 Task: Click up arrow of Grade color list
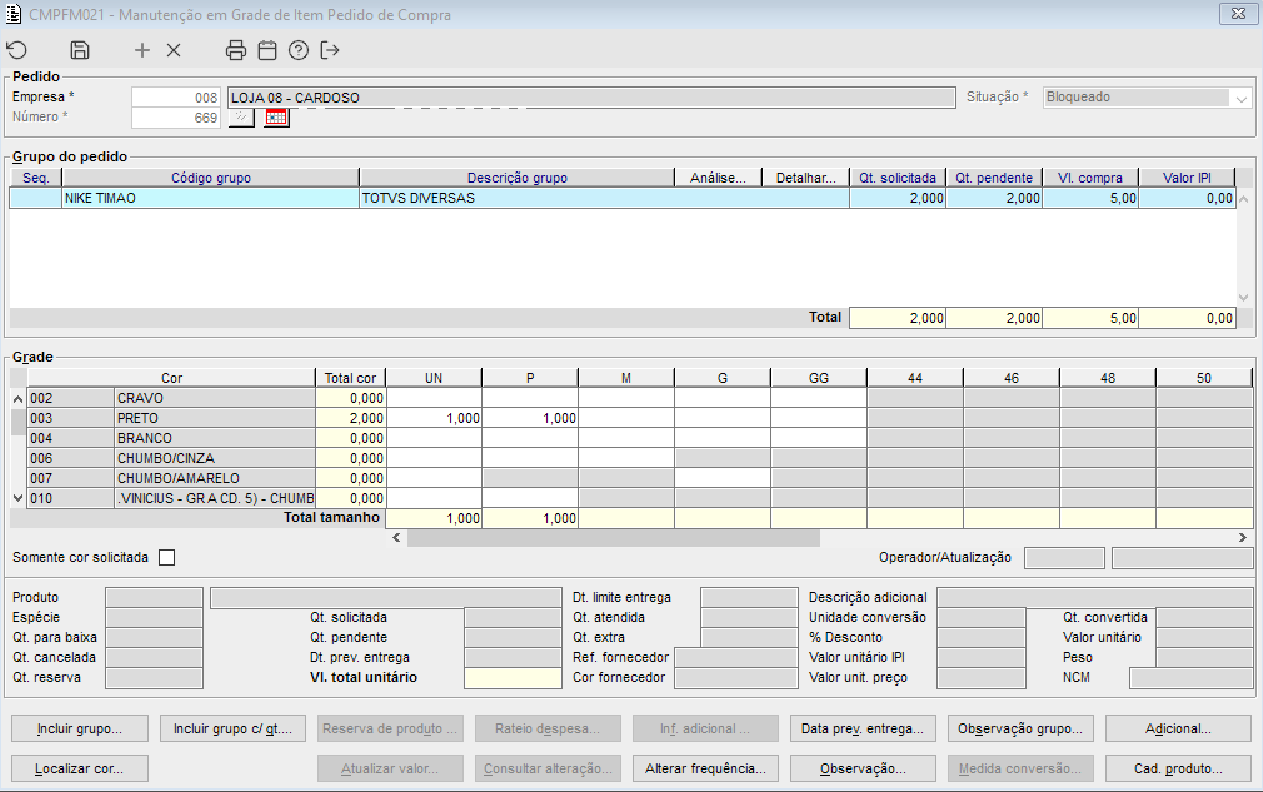click(17, 398)
